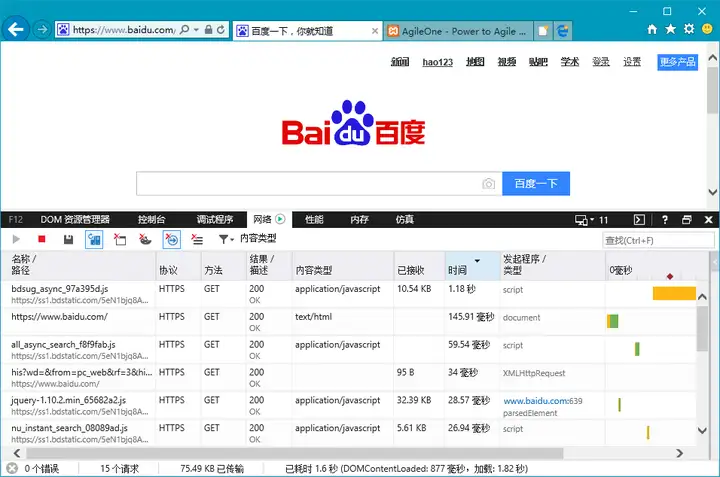This screenshot has height=477, width=720.
Task: Click the blue 更多产品 button
Action: tap(678, 62)
